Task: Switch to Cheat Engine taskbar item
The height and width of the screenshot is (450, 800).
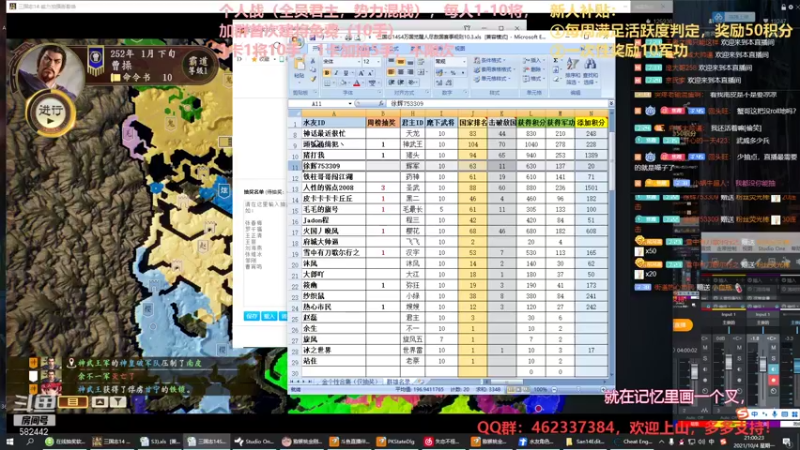Action: (634, 442)
